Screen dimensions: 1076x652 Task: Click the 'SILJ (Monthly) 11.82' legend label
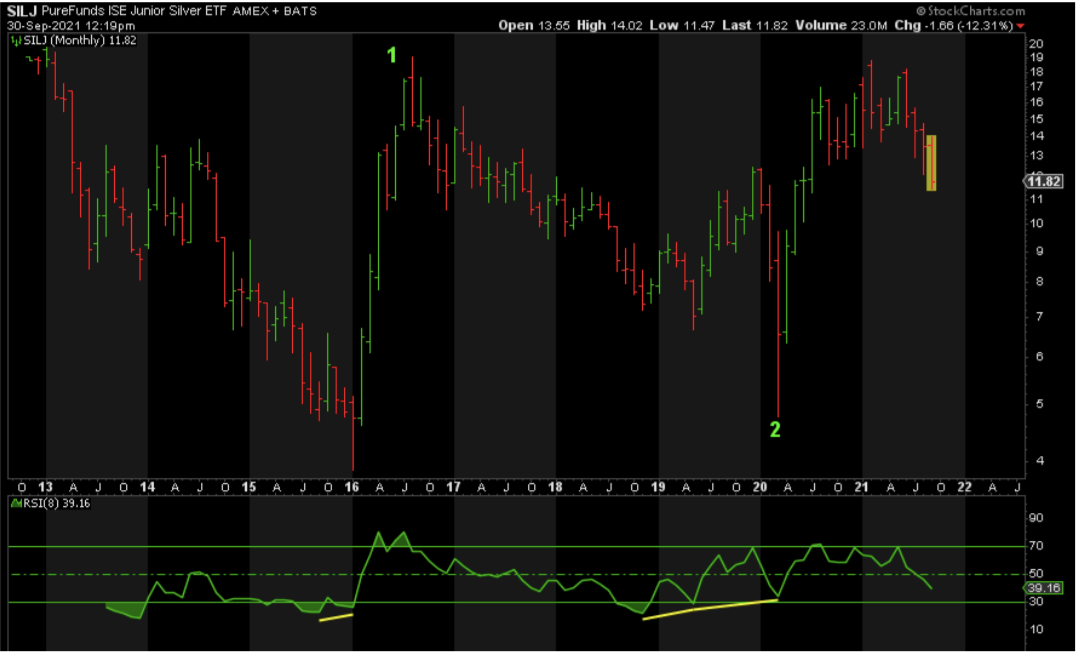pos(80,40)
